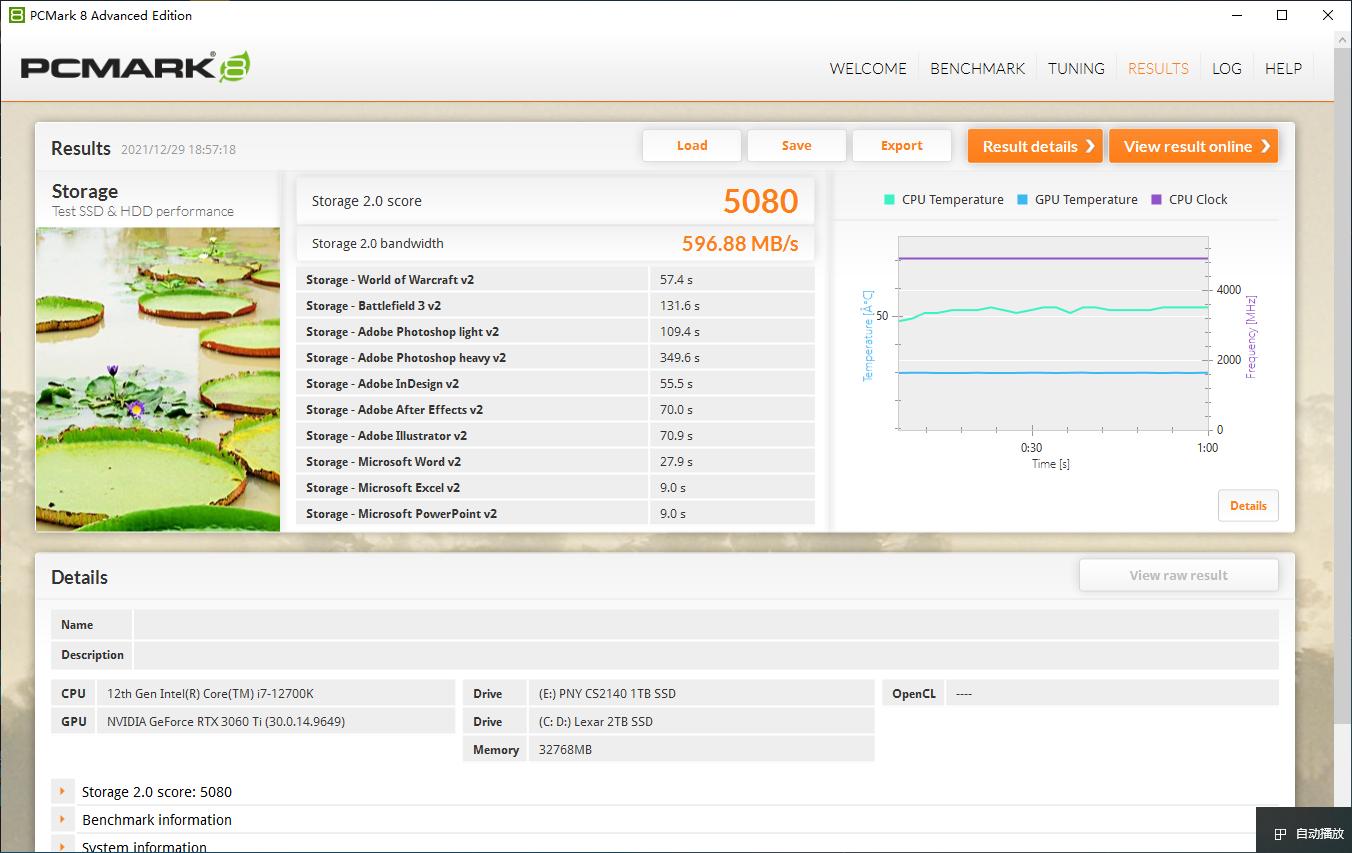Click the PCMark 8 title bar app icon
The image size is (1352, 853).
point(16,15)
